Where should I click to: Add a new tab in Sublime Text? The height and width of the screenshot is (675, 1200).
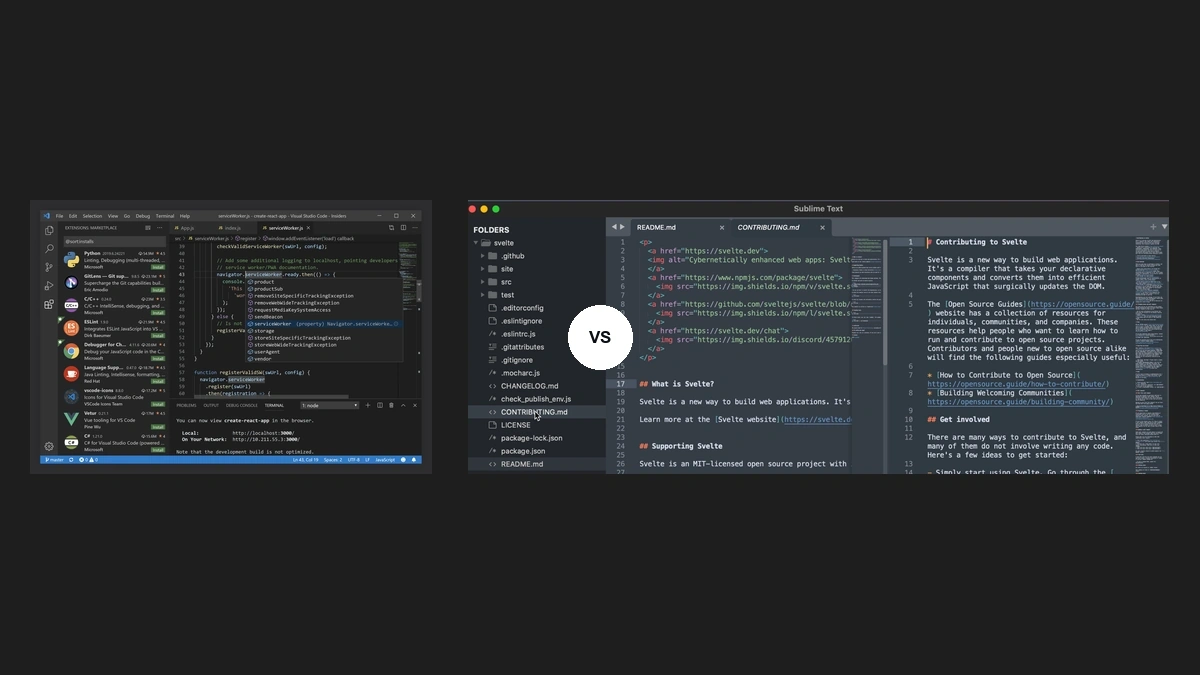1153,227
